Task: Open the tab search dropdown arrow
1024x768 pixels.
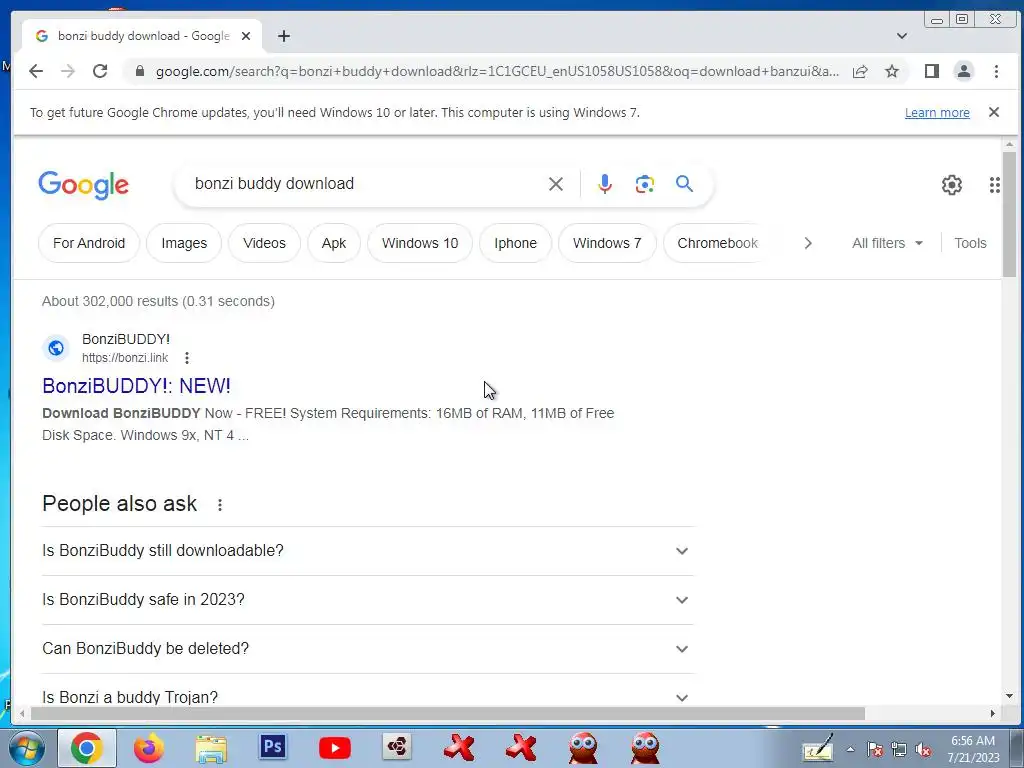Action: pos(902,36)
